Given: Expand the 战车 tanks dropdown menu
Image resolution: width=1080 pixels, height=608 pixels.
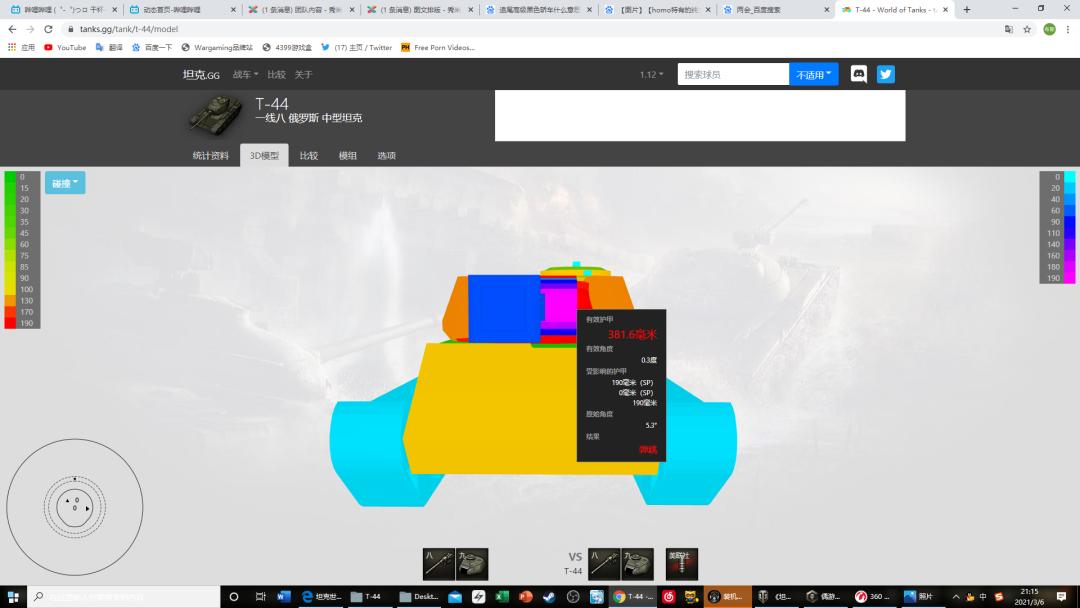Looking at the screenshot, I should [245, 74].
